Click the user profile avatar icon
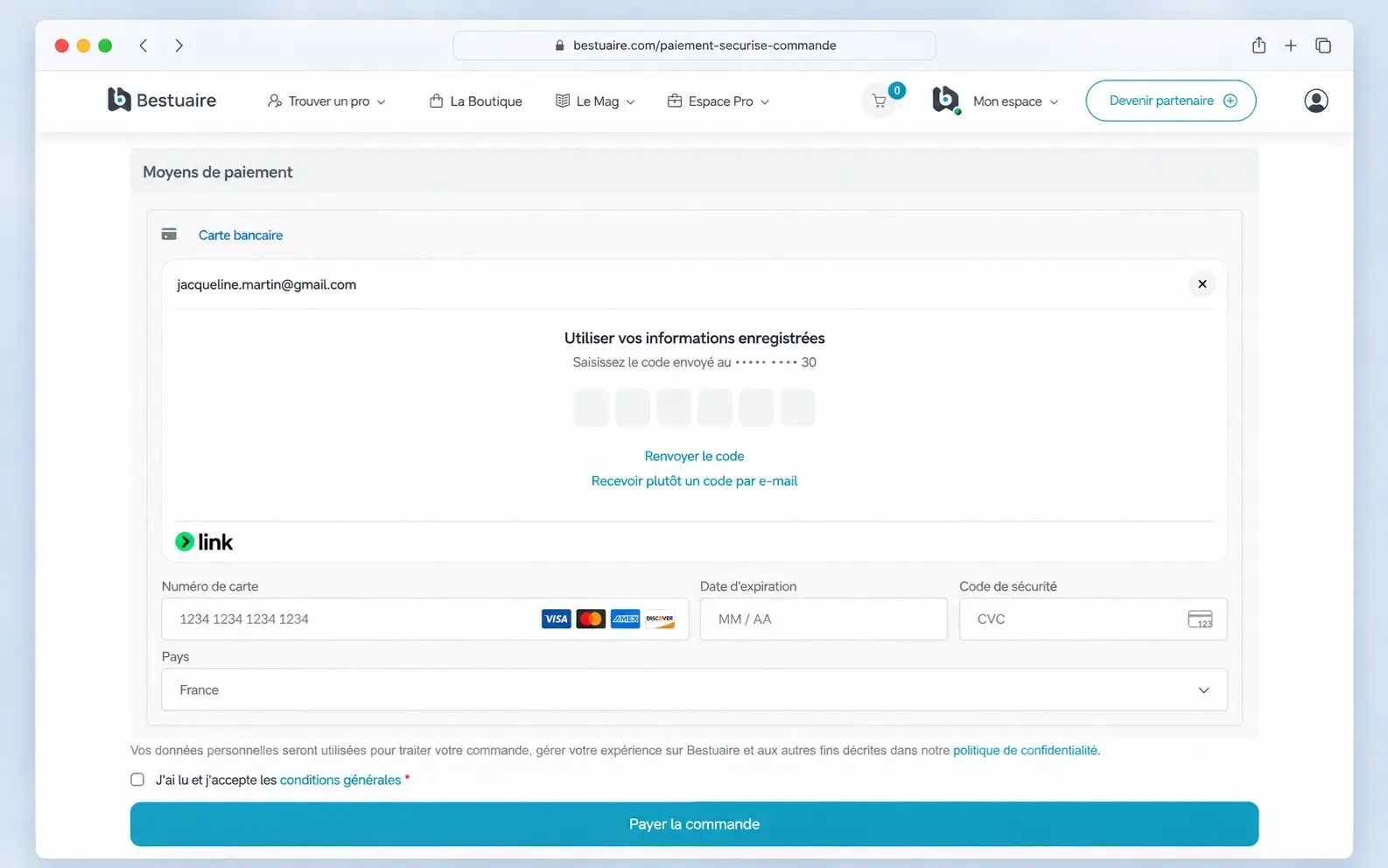1388x868 pixels. (1315, 101)
